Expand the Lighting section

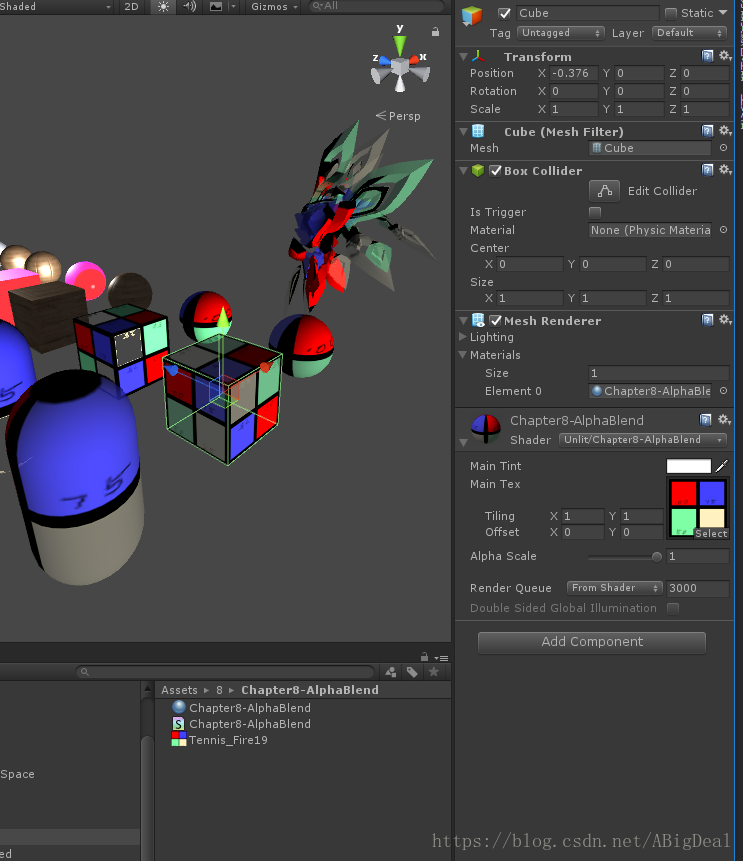click(462, 337)
